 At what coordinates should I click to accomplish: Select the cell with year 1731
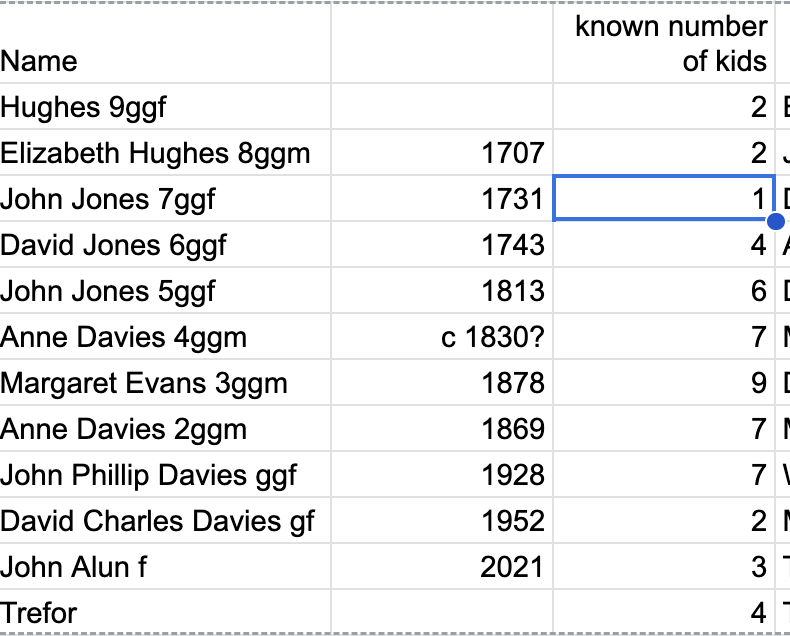click(x=441, y=199)
